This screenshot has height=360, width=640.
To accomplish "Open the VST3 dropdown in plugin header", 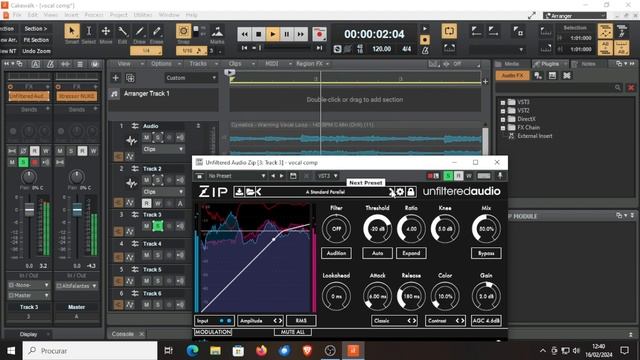I will [x=327, y=176].
